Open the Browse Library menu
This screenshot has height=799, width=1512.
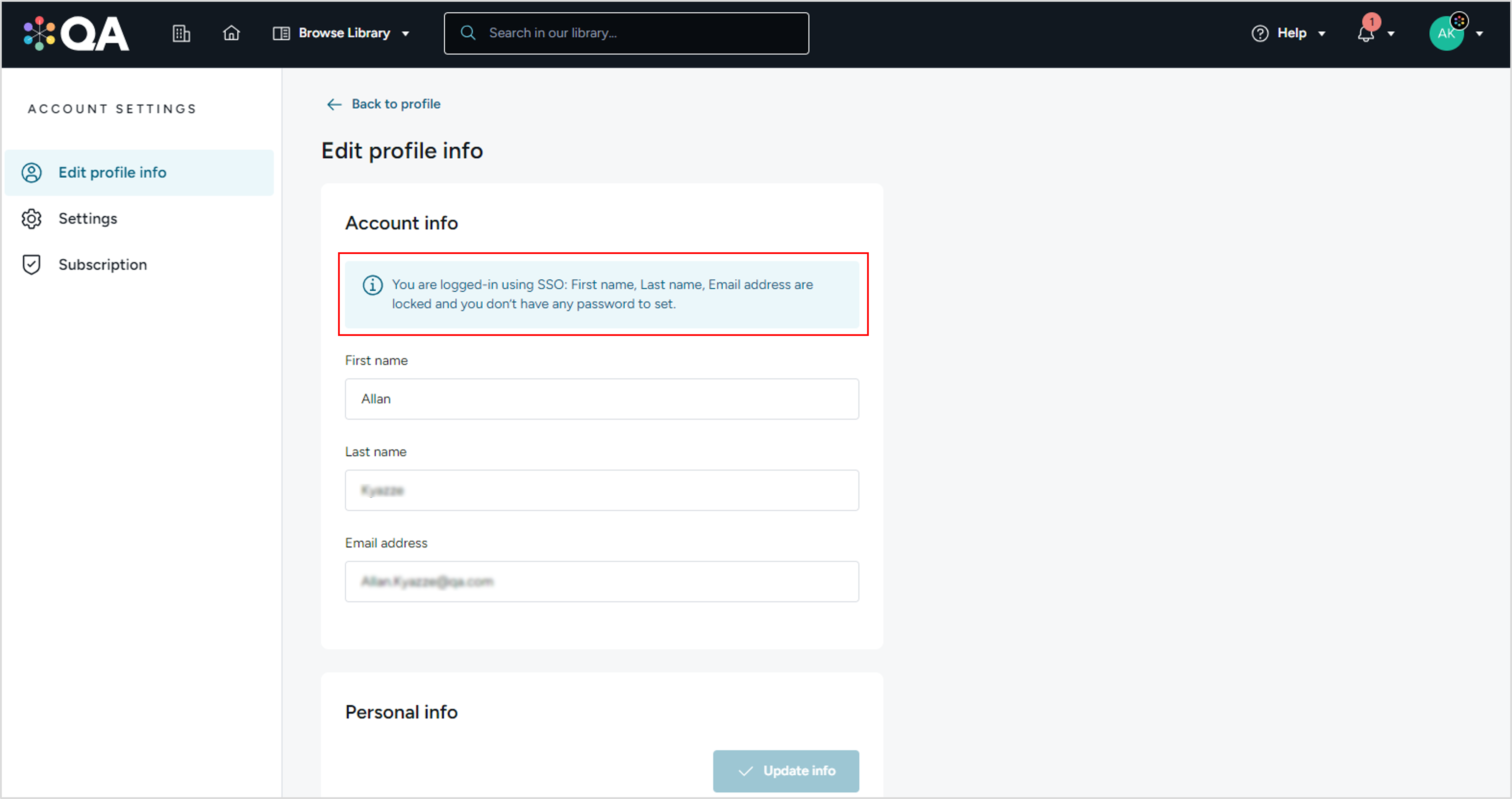tap(341, 34)
